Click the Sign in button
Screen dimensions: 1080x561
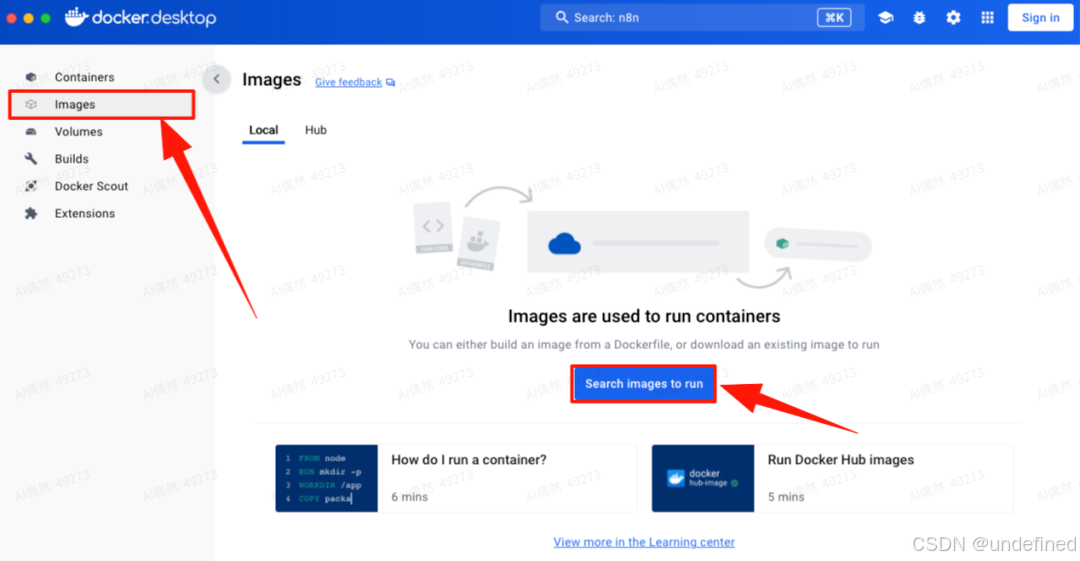tap(1040, 18)
